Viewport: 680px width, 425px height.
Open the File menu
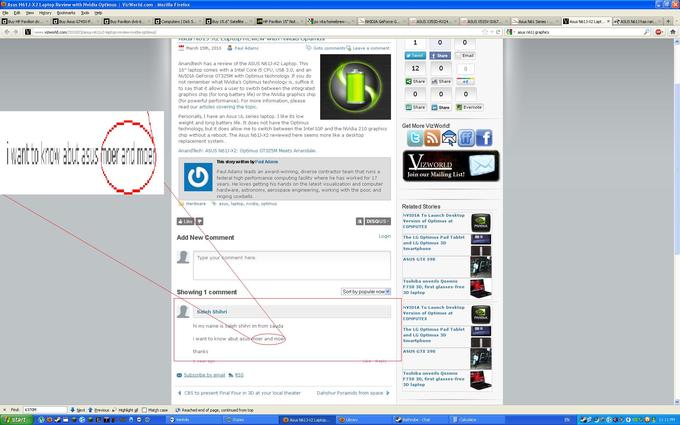tap(5, 13)
